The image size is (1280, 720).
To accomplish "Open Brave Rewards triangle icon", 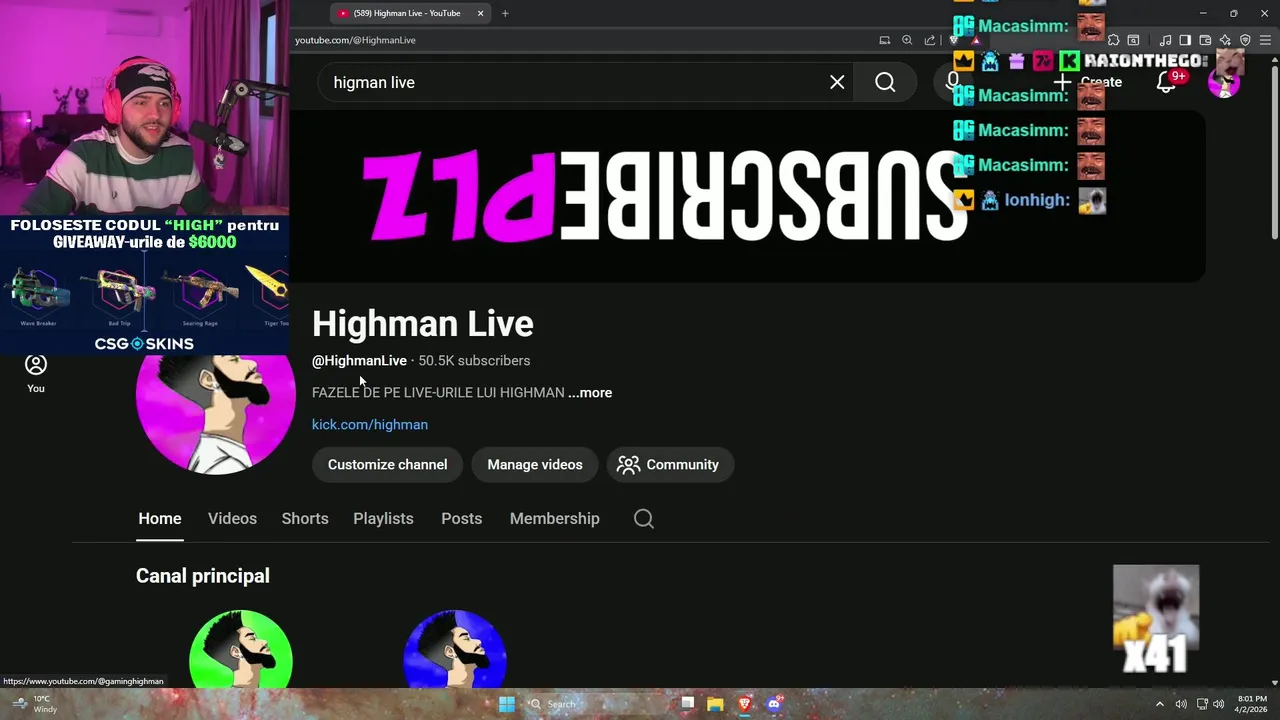I will 975,40.
